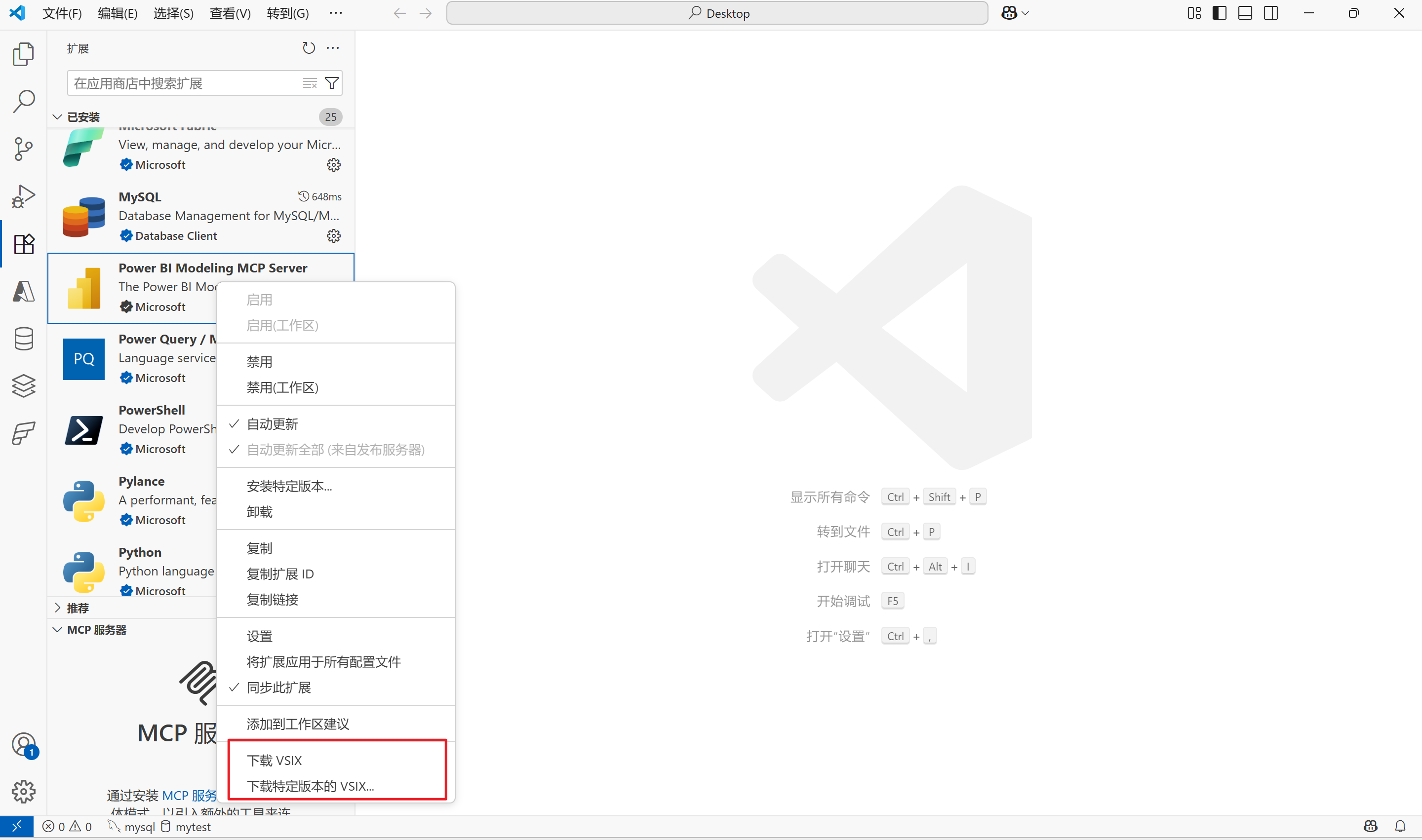Open the Source Control view
Viewport: 1422px width, 840px height.
(23, 149)
